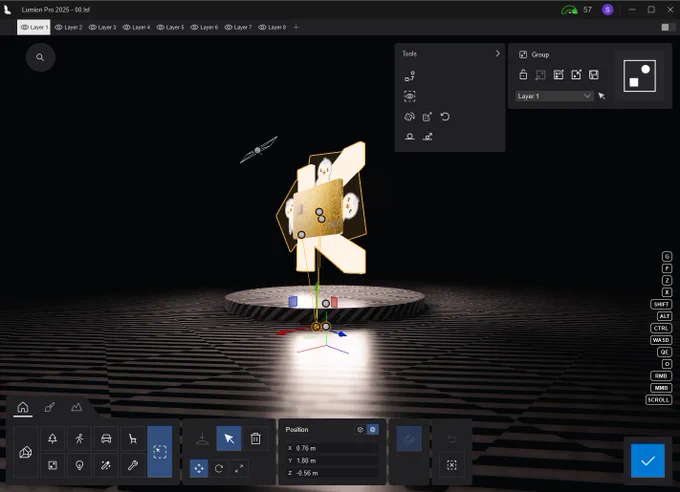Add a new layer with plus button
This screenshot has height=492, width=680.
click(296, 27)
